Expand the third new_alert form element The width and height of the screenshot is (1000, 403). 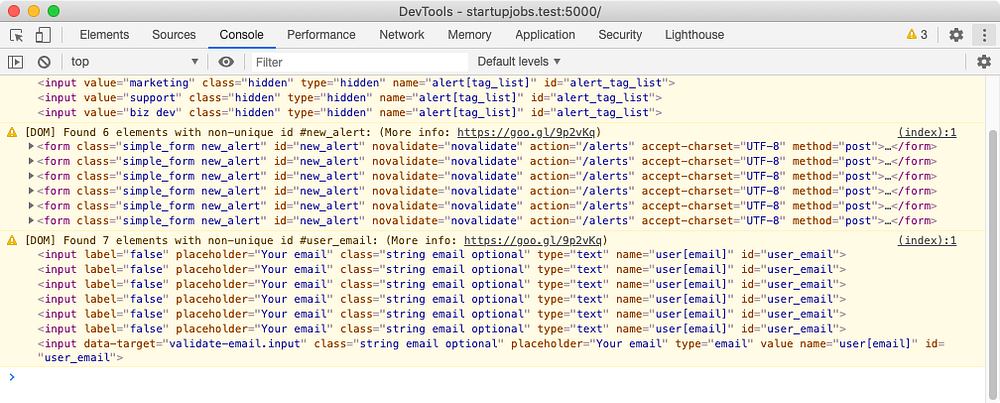[x=32, y=177]
